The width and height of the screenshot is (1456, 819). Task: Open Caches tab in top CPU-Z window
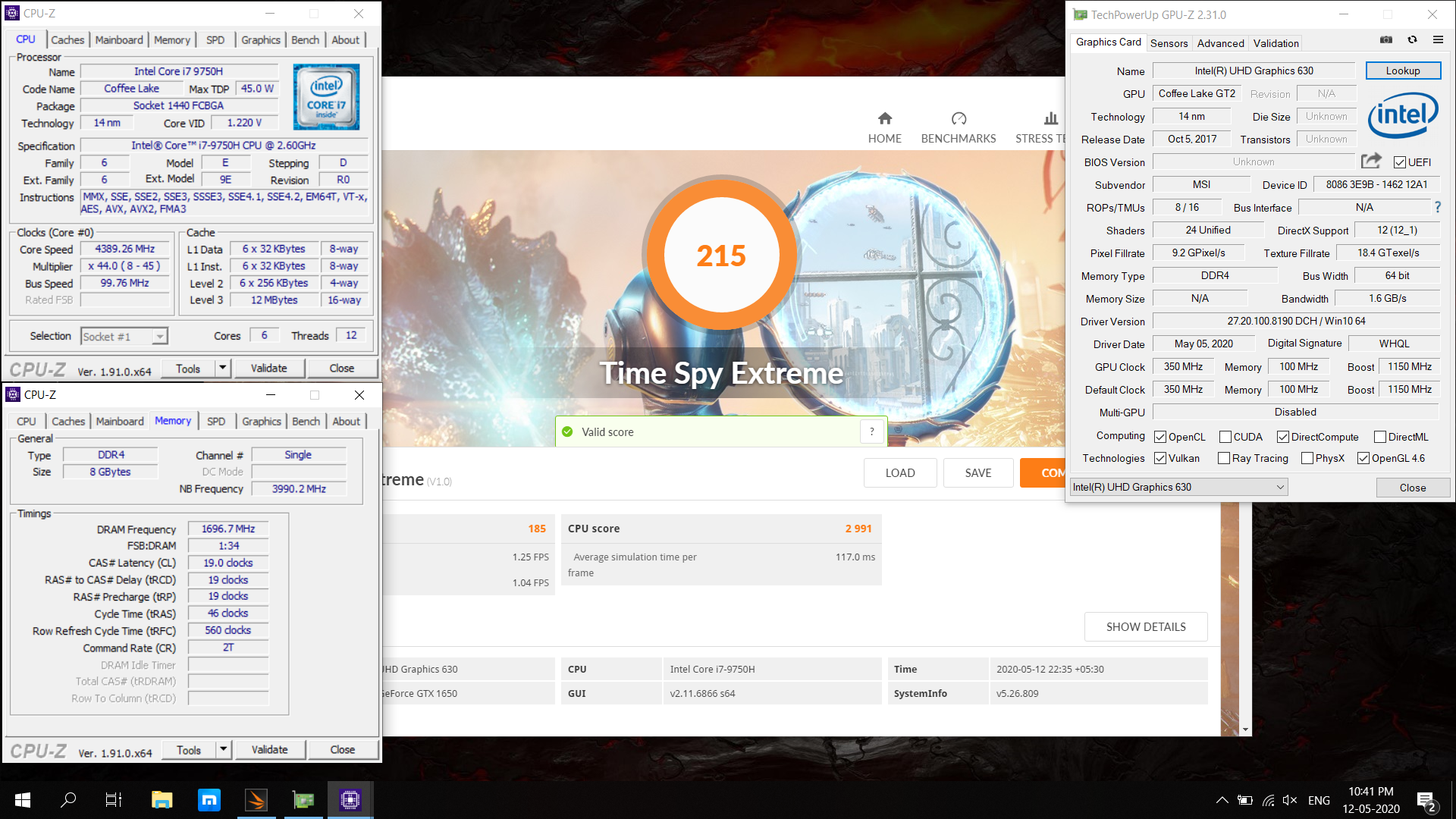point(67,39)
